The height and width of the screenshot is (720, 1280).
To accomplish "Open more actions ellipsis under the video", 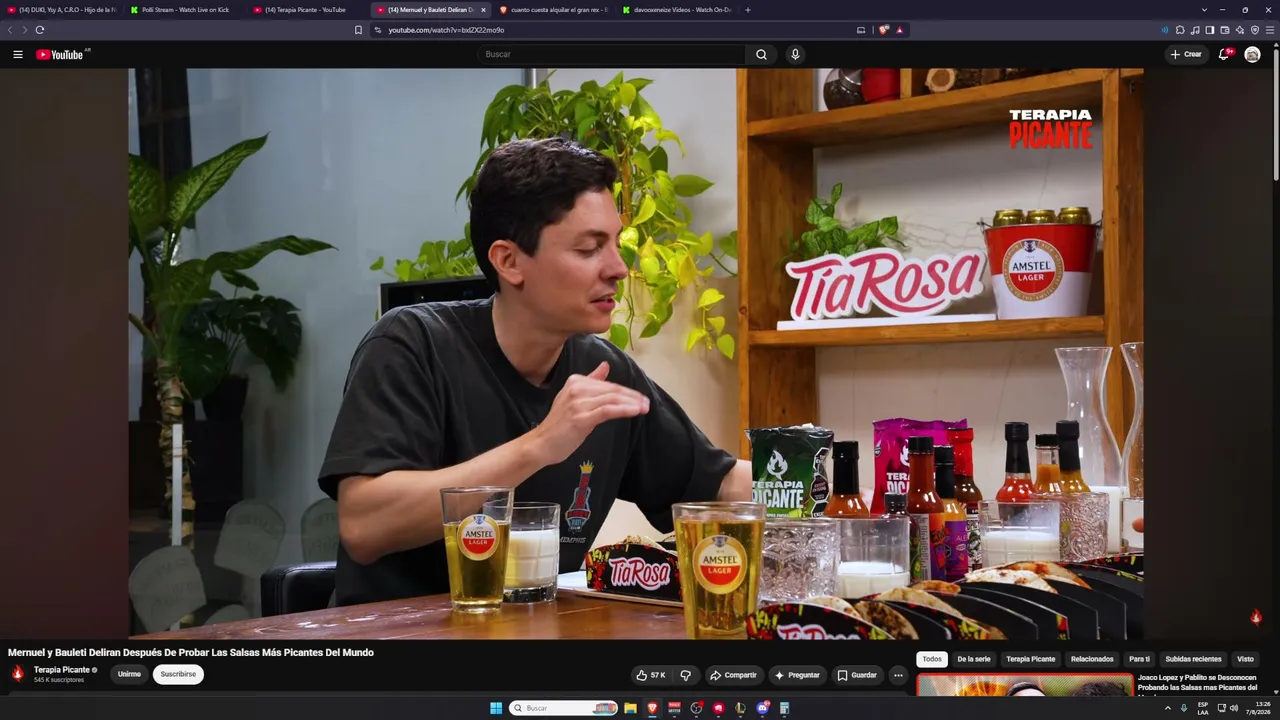I will (898, 675).
